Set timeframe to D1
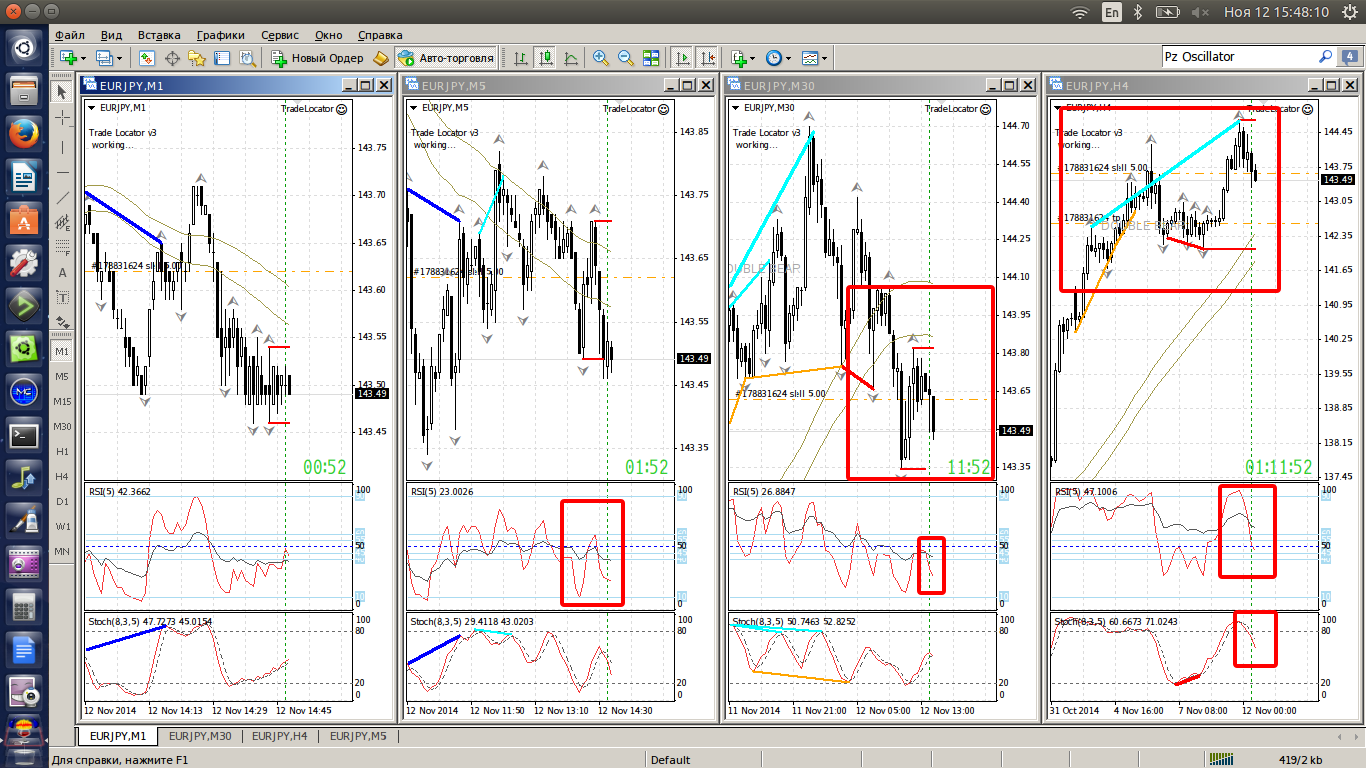Image resolution: width=1366 pixels, height=768 pixels. [62, 502]
